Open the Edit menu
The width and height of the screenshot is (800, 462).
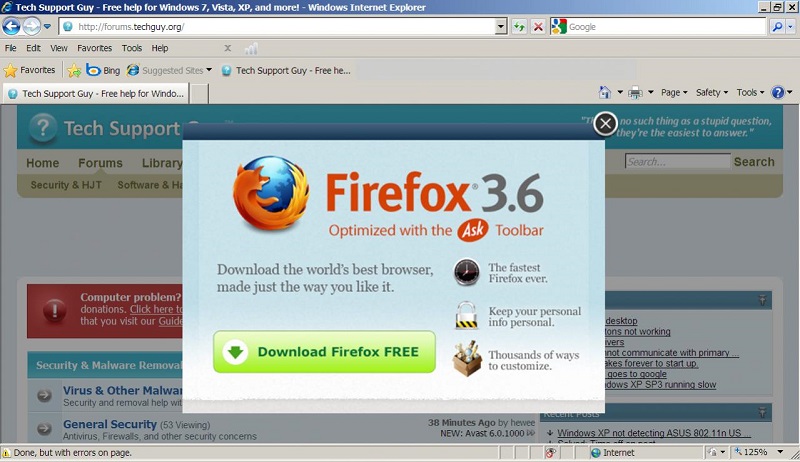33,48
